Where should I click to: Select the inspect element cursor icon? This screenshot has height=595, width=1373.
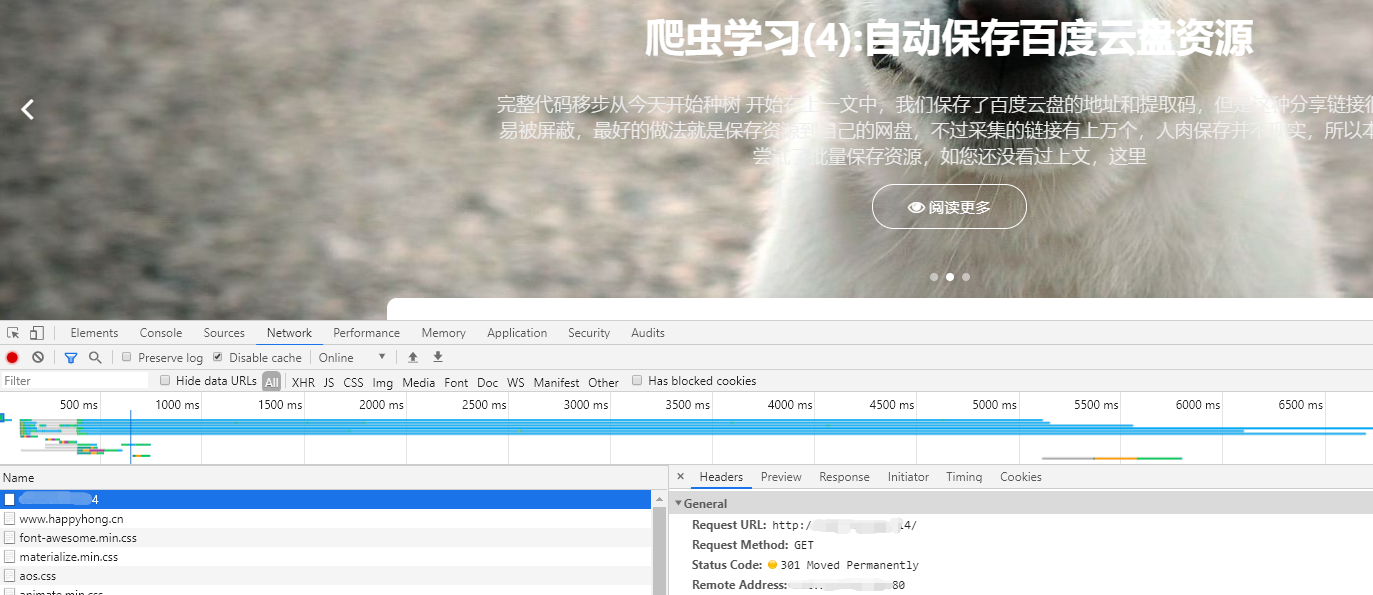click(14, 332)
